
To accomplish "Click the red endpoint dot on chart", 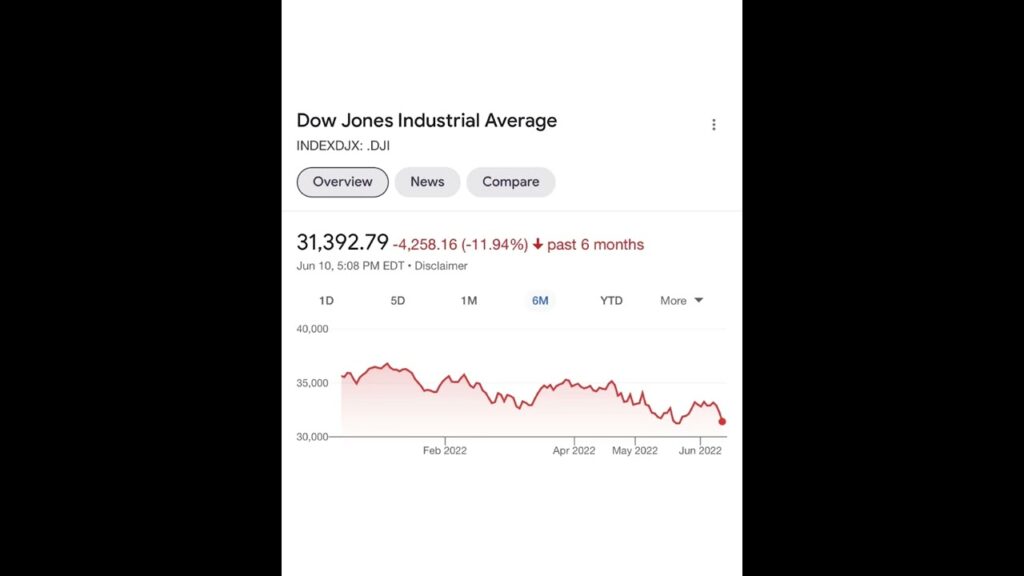I will [x=722, y=421].
